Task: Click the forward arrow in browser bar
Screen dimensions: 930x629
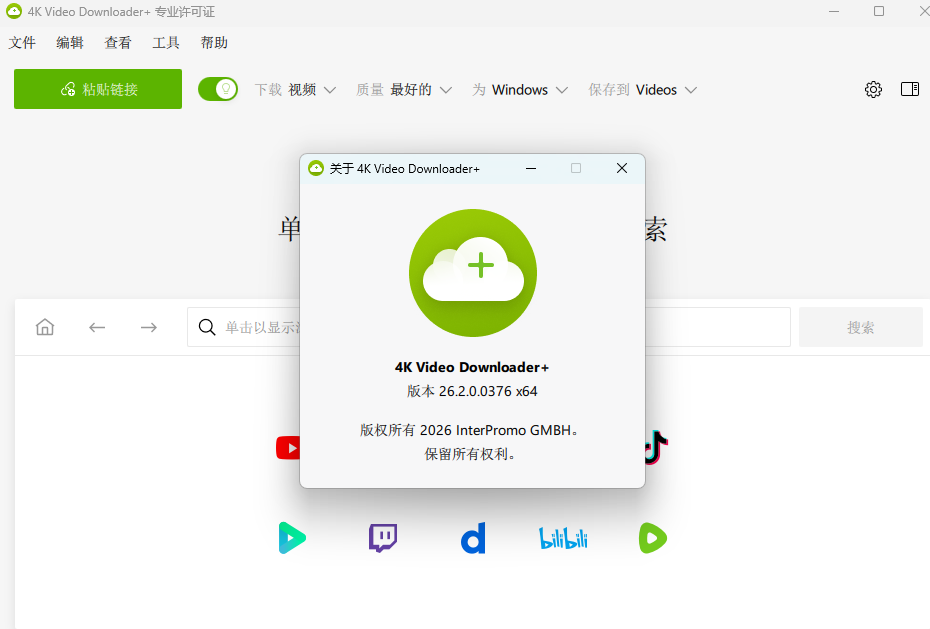Action: point(149,327)
